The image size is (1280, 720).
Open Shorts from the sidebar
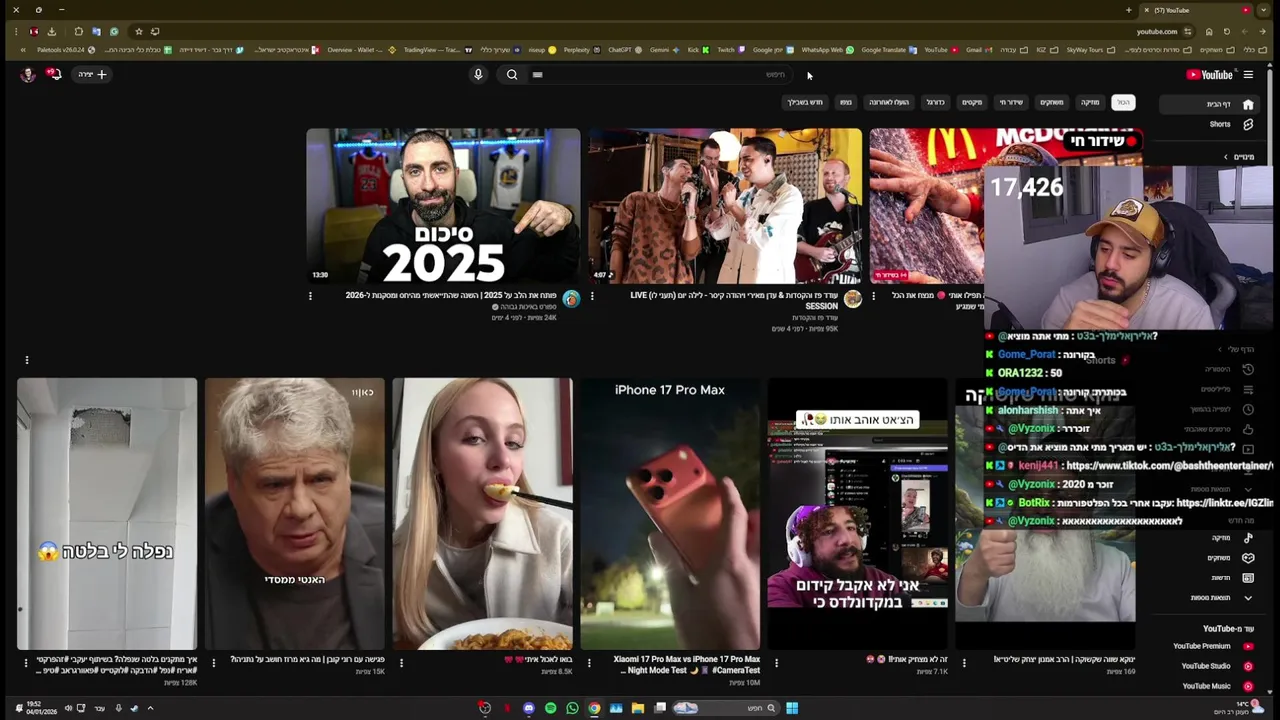pos(1230,124)
